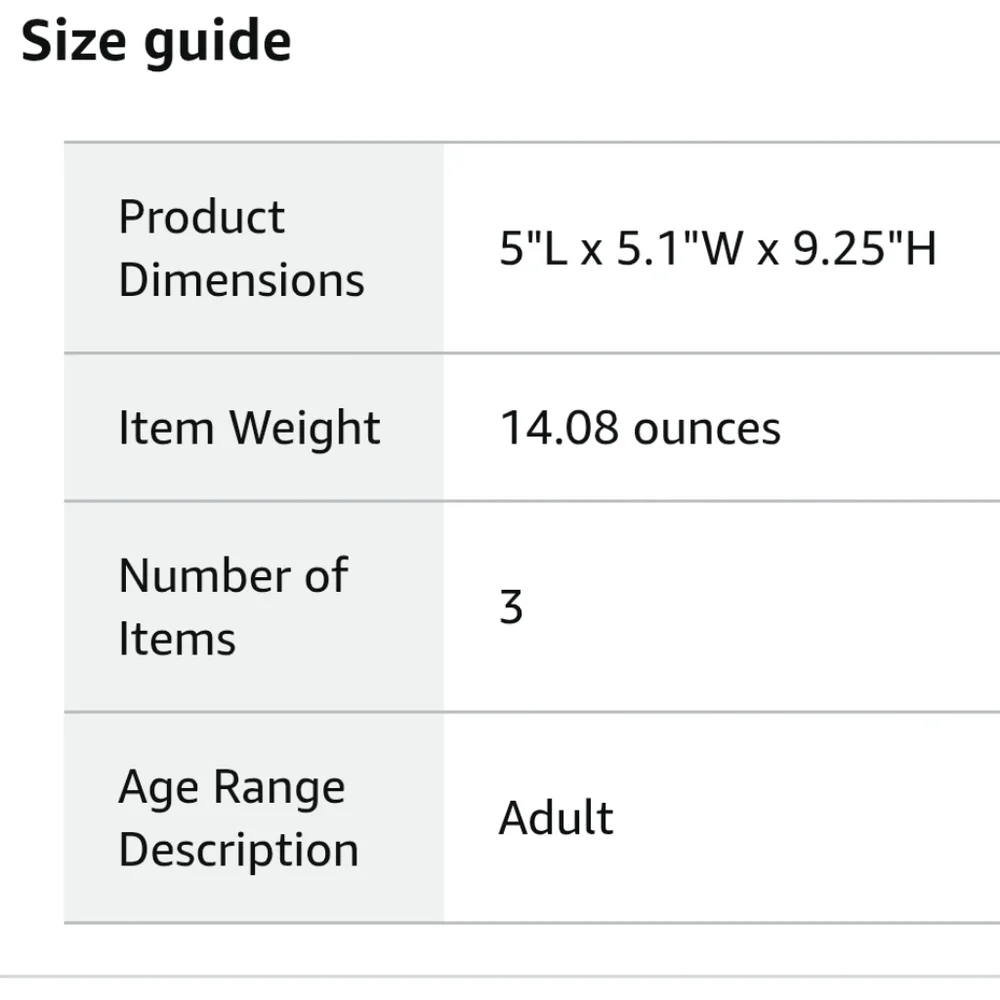Click the 14.08 number in Item Weight row
Image resolution: width=1000 pixels, height=1000 pixels.
tap(559, 428)
